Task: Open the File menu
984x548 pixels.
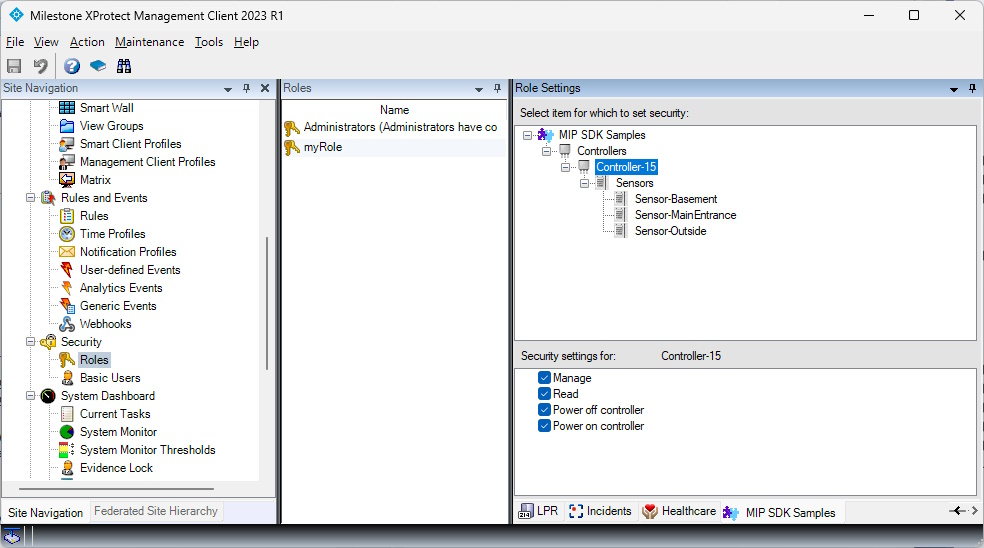Action: (x=15, y=42)
